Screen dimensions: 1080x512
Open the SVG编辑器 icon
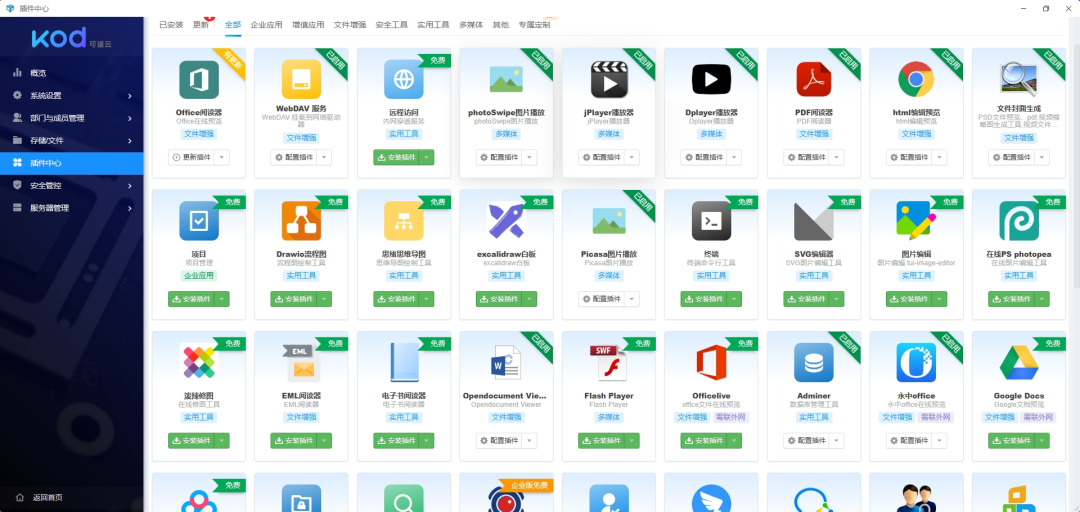click(814, 221)
